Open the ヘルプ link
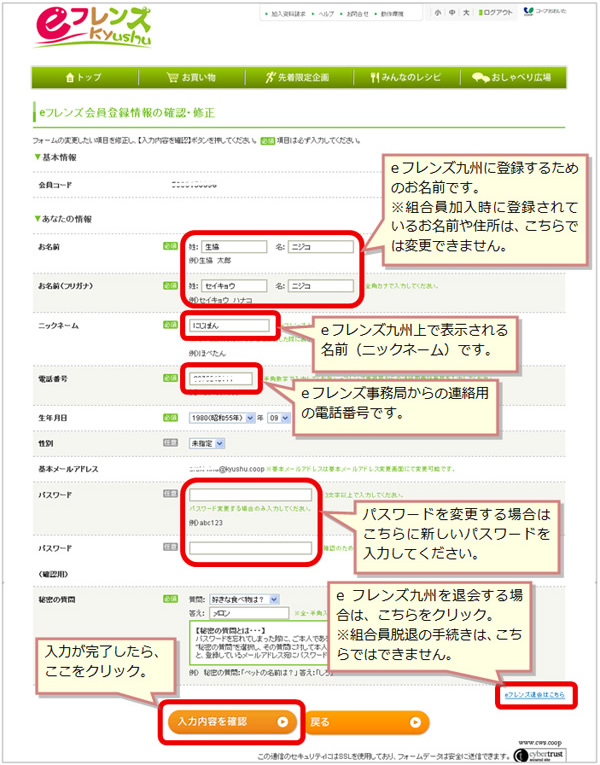This screenshot has height=765, width=600. [x=326, y=14]
